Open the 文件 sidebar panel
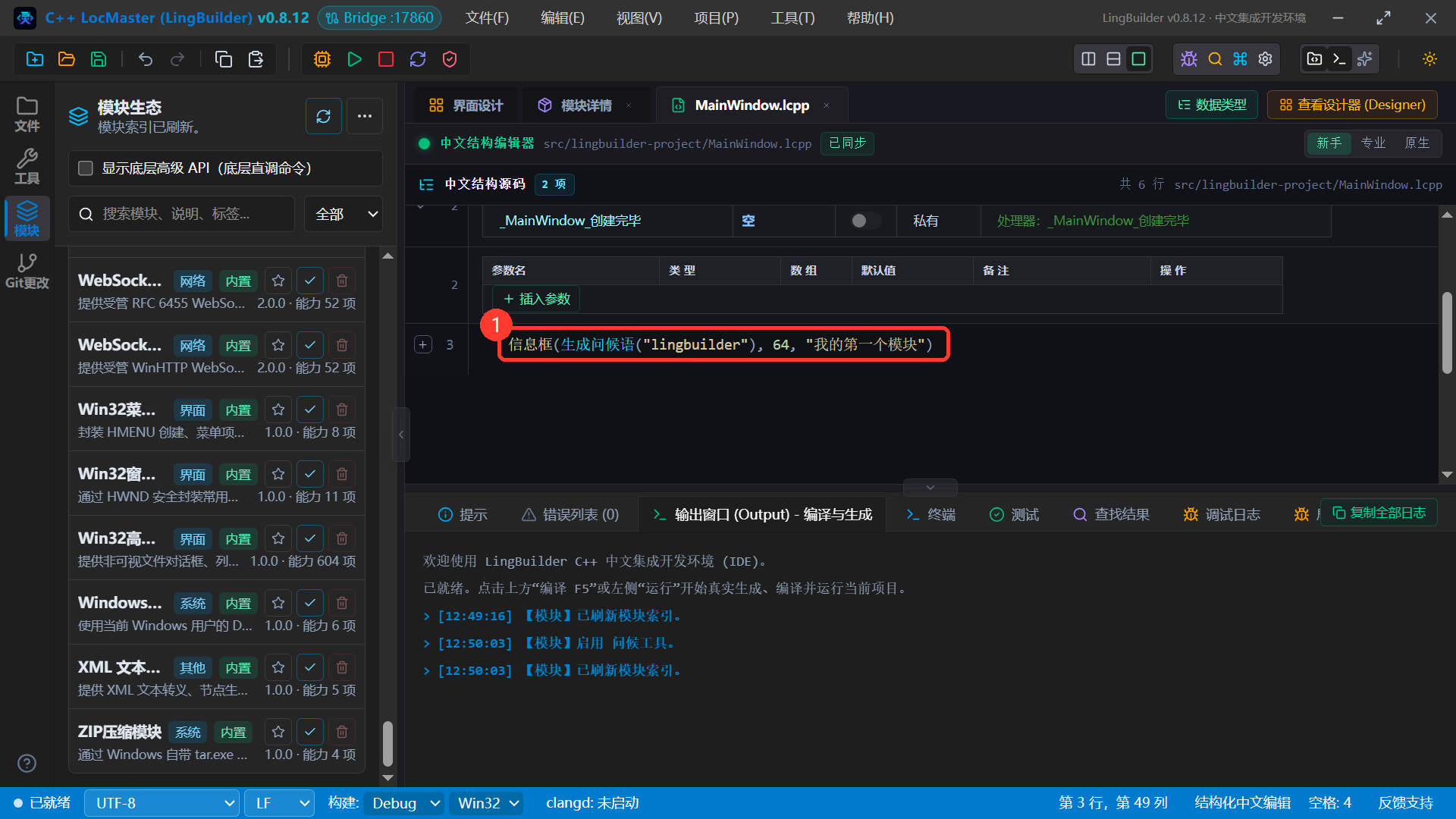This screenshot has width=1456, height=819. [x=27, y=114]
